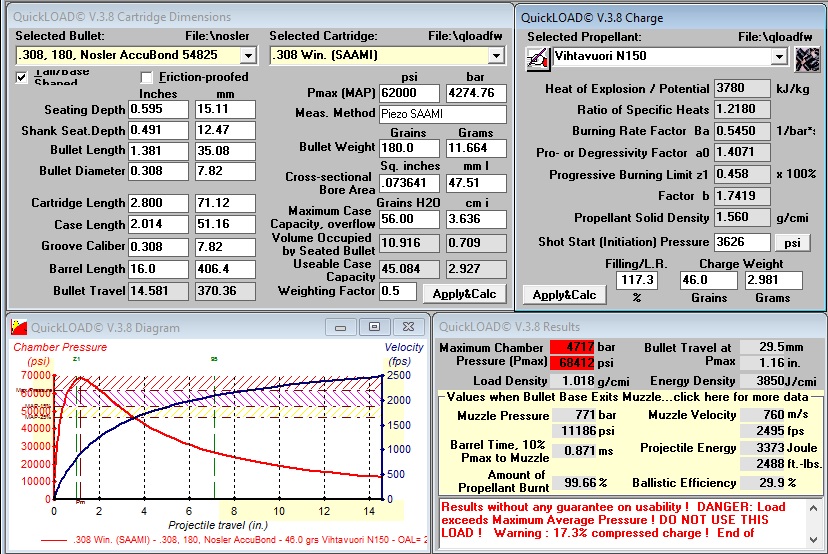Click the Propellant Solid Density field
Image resolution: width=828 pixels, height=554 pixels.
coord(742,217)
